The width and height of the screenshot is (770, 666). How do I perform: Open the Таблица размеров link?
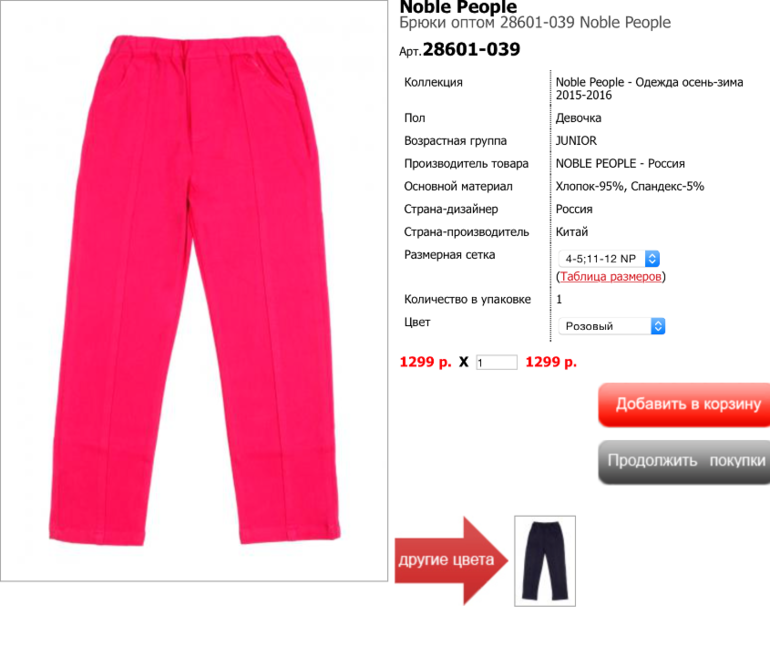pyautogui.click(x=611, y=277)
